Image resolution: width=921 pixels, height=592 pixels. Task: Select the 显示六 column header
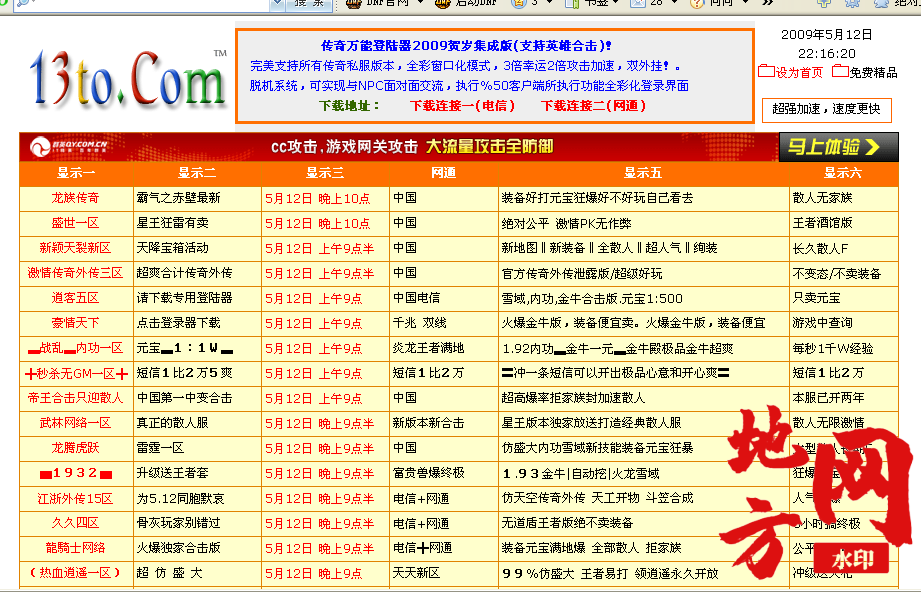843,173
